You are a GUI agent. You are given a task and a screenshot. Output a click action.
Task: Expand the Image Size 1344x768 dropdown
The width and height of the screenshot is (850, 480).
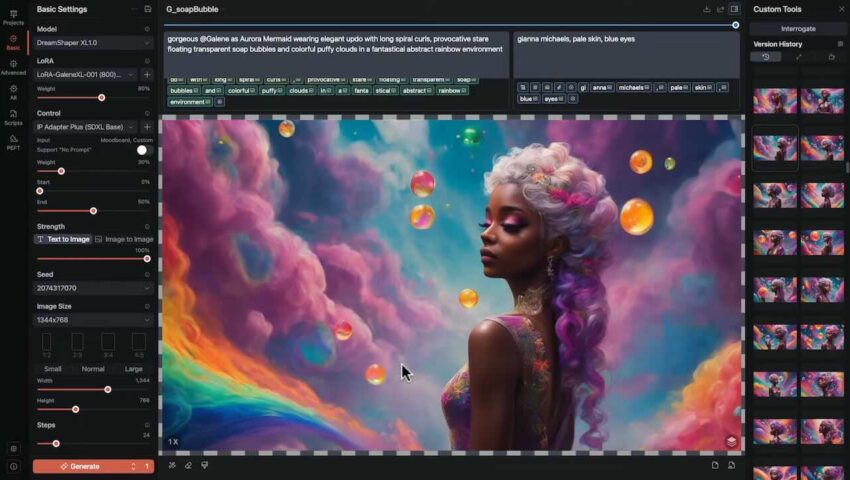[92, 319]
